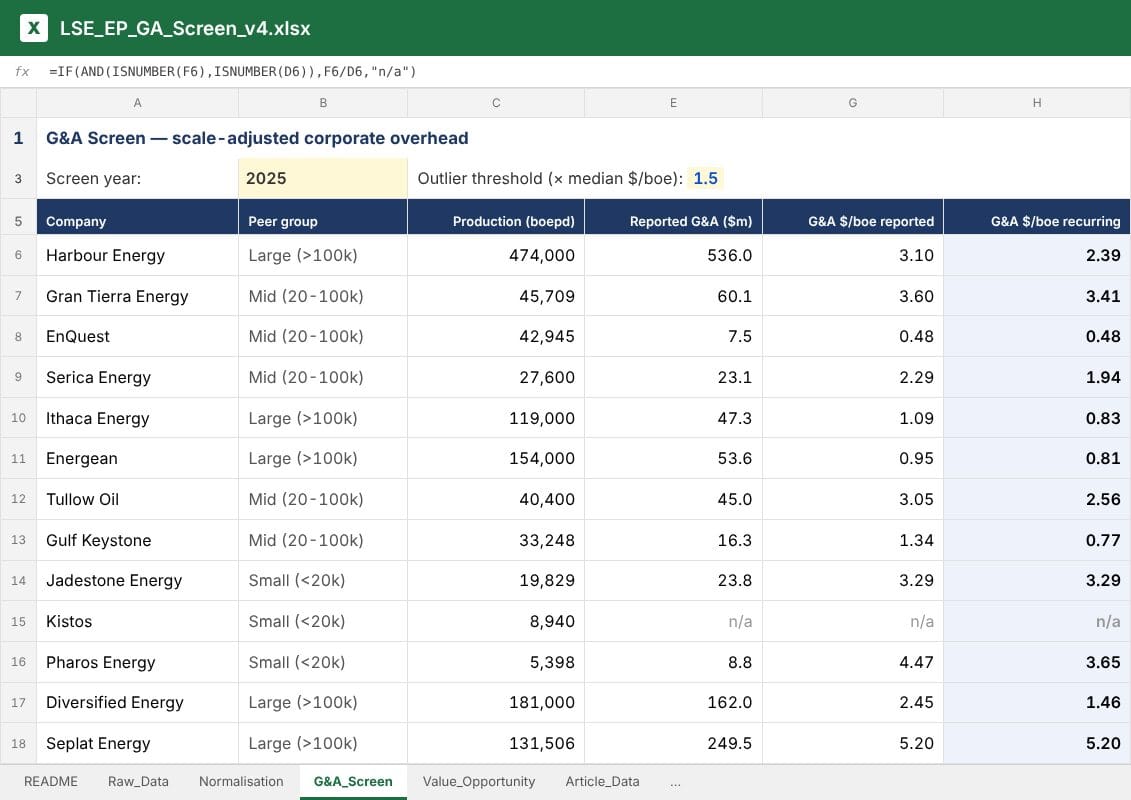Click Seplat Energy $/boe reported 5.20
The width and height of the screenshot is (1131, 800).
[853, 743]
